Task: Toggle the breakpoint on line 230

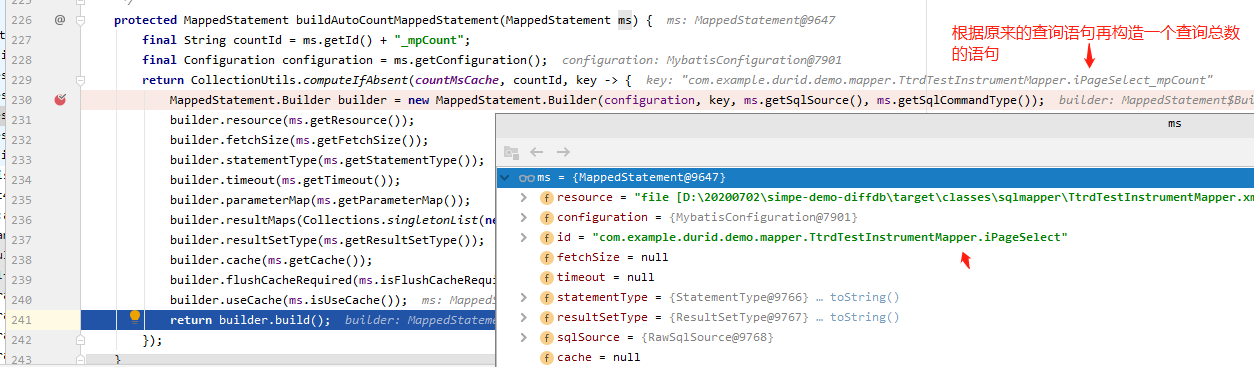Action: [60, 100]
